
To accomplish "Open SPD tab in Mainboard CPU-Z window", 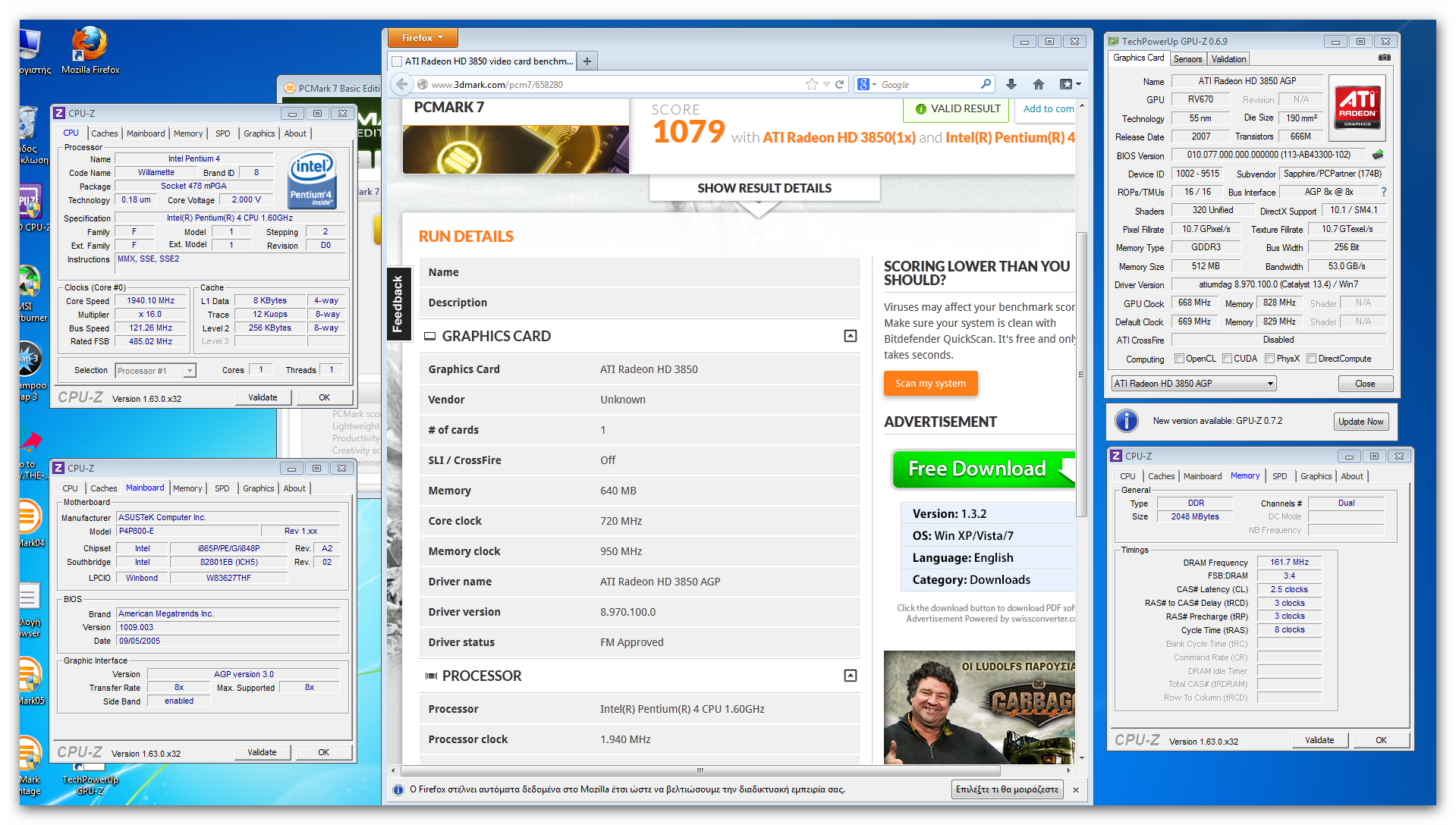I will (222, 488).
